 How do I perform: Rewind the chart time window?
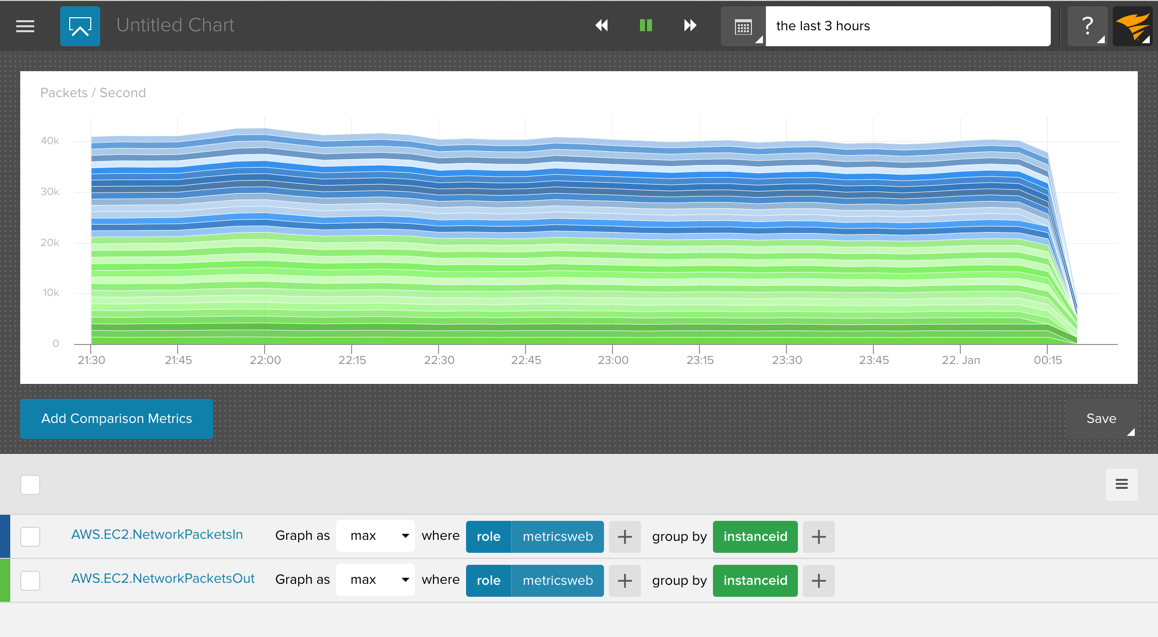[x=601, y=26]
